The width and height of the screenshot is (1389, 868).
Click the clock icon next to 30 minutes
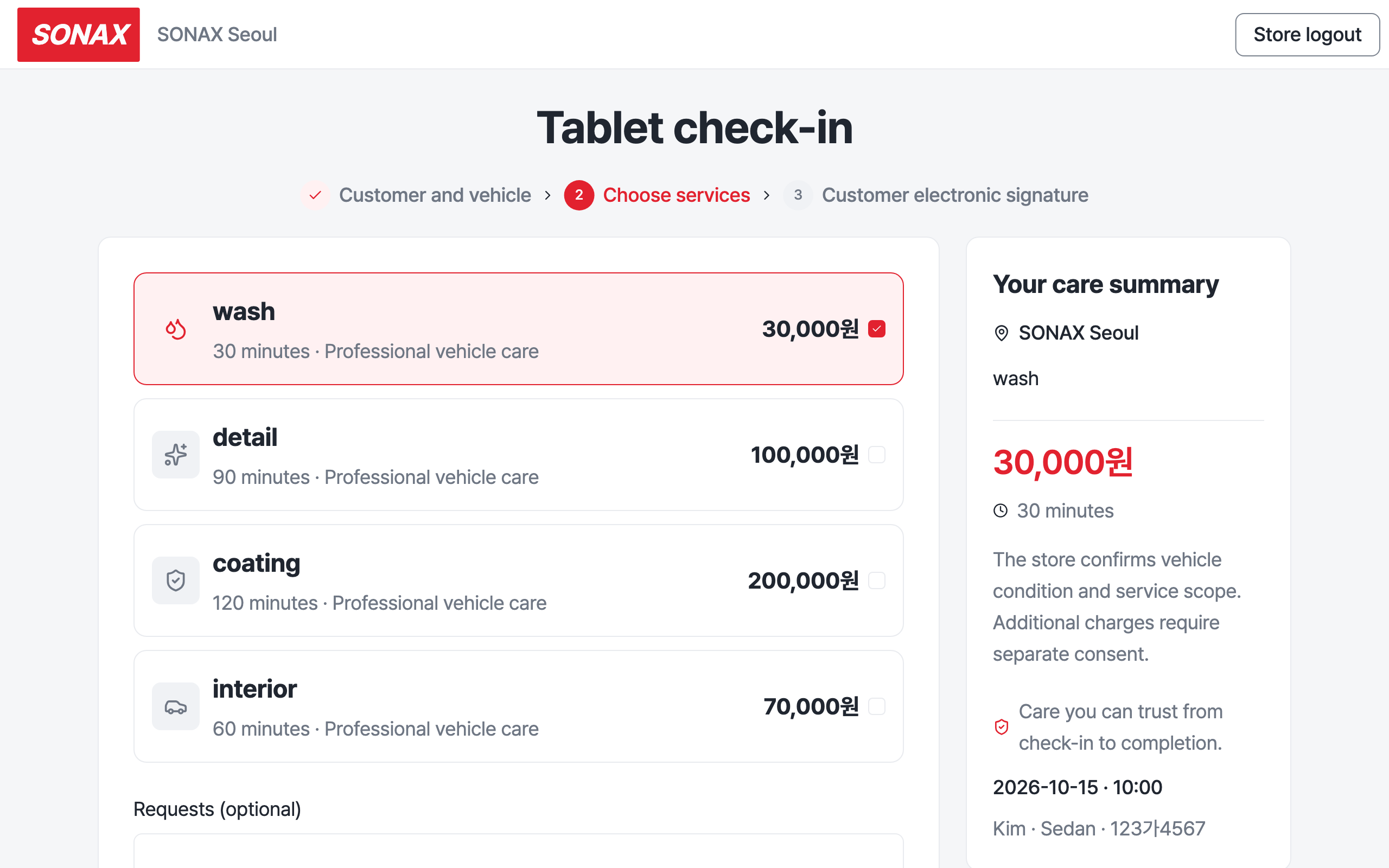point(1001,510)
